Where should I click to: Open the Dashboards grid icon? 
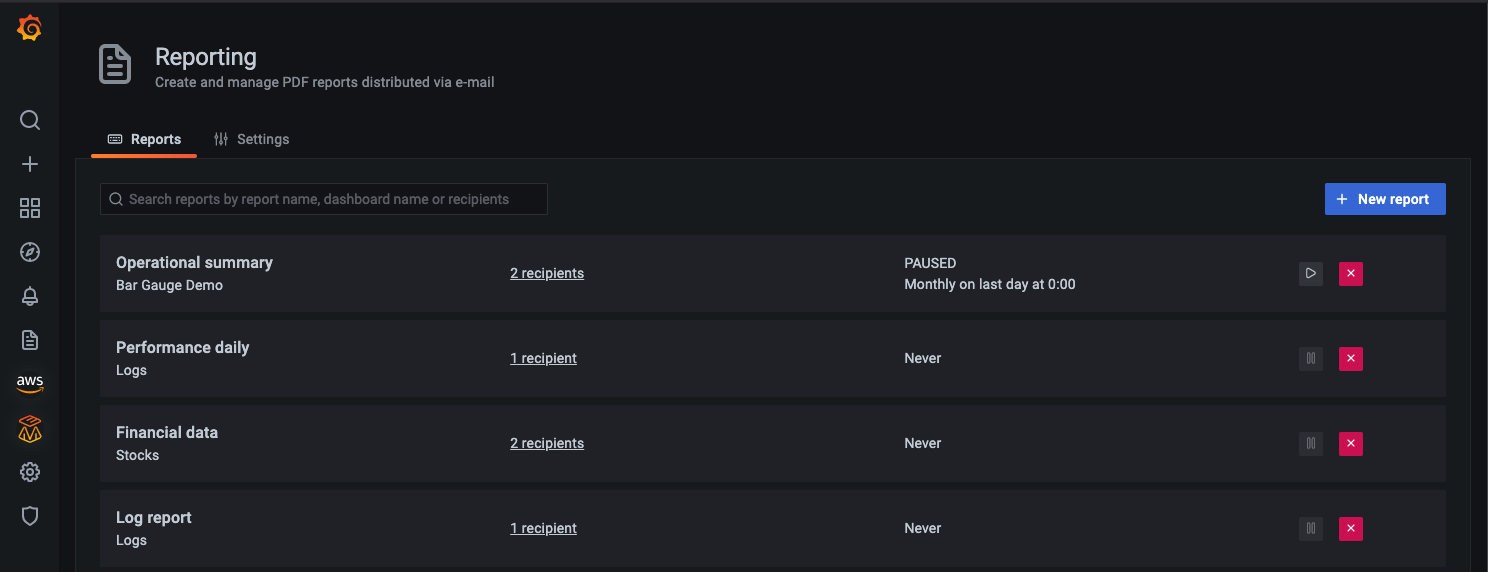(30, 208)
